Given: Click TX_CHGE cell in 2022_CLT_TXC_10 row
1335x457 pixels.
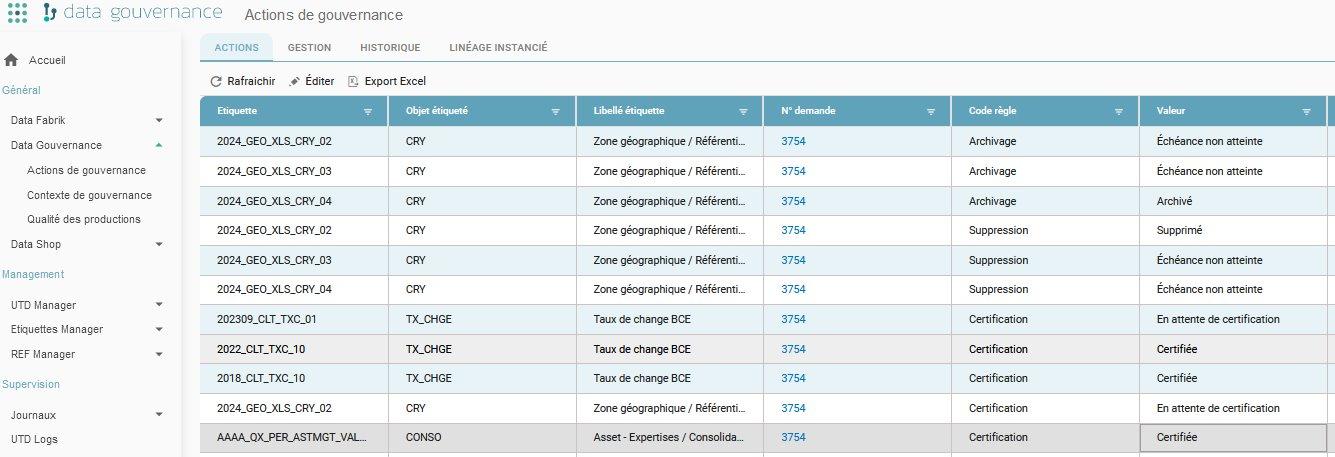Looking at the screenshot, I should click(x=483, y=349).
